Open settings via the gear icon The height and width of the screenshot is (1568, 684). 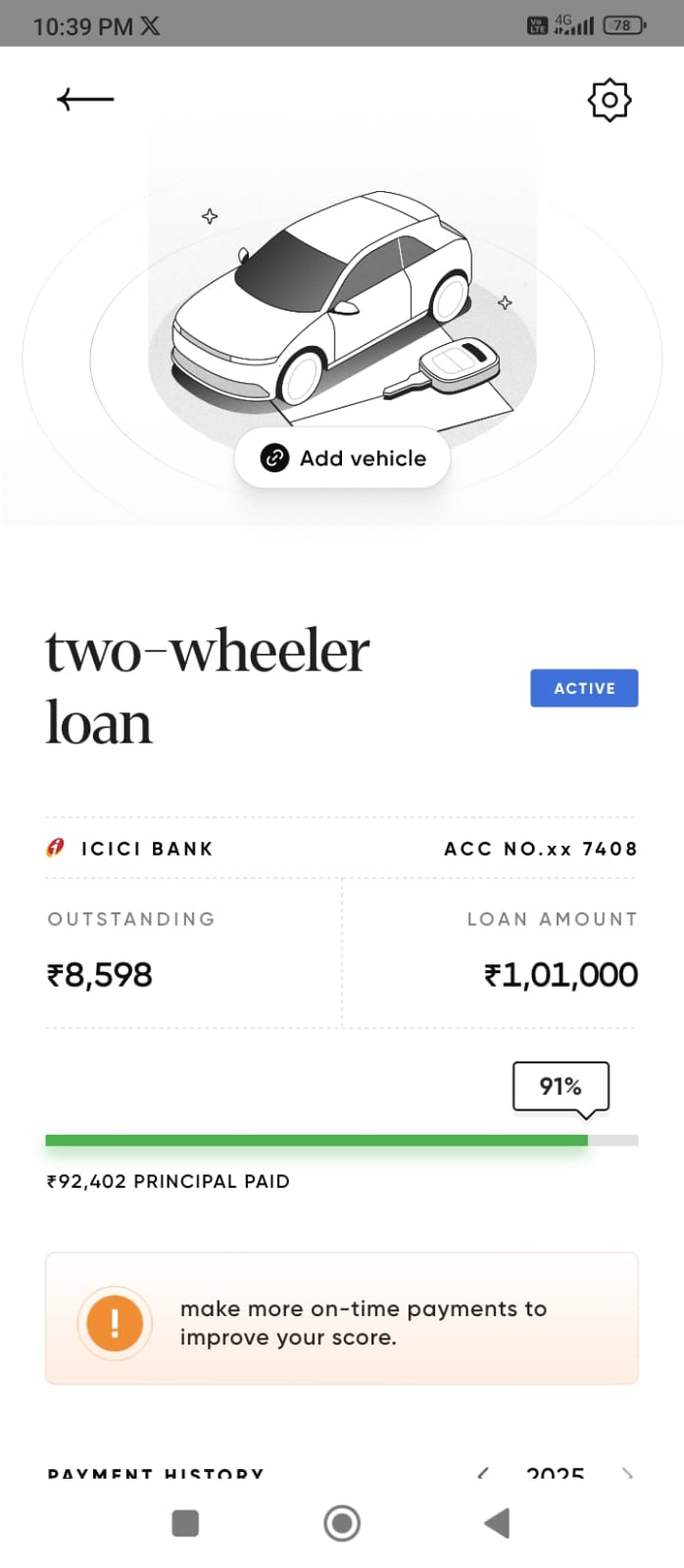[609, 100]
